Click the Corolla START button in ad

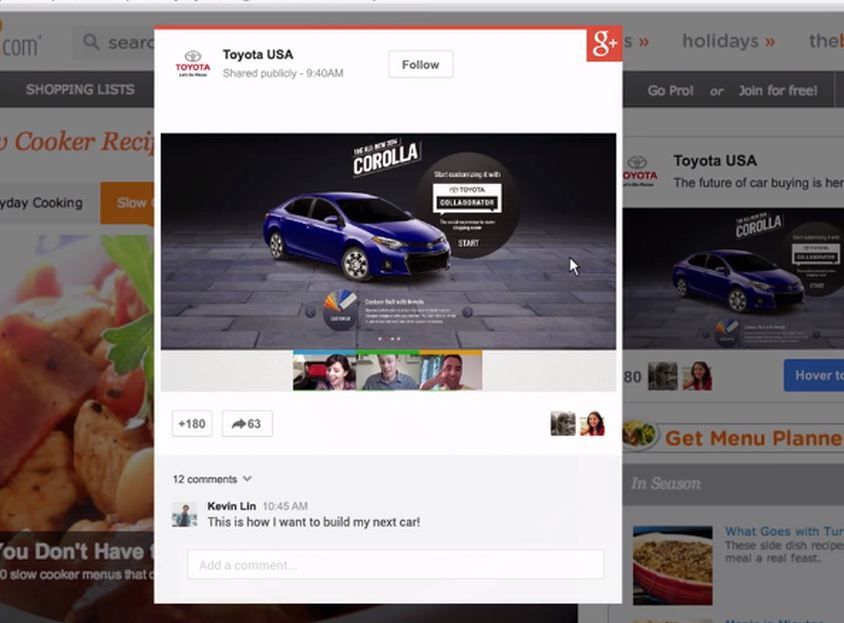pos(468,243)
